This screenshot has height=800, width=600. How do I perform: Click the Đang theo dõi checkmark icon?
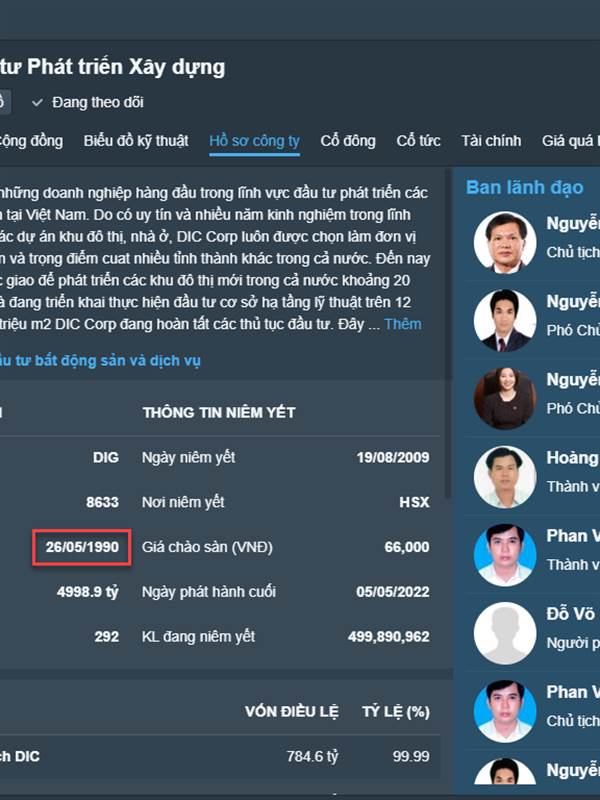click(x=37, y=103)
